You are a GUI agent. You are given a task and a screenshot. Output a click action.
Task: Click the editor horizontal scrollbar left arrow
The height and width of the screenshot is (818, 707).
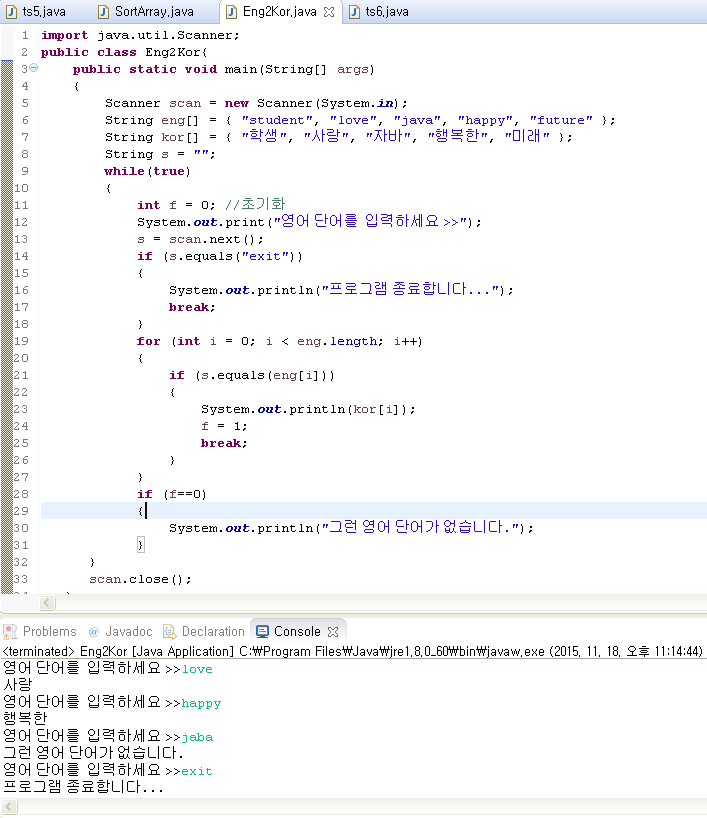pos(47,603)
